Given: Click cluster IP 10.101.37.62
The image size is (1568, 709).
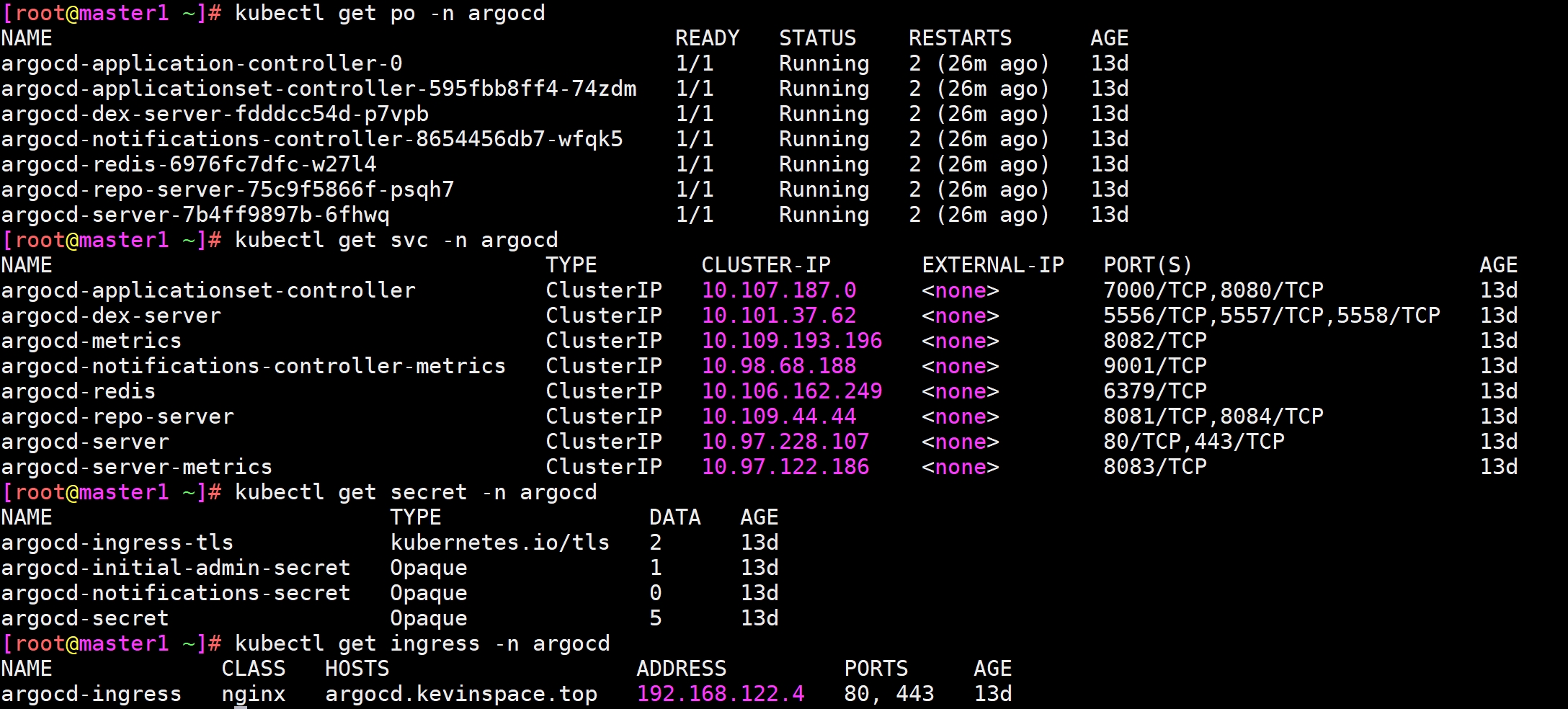Looking at the screenshot, I should 779,316.
